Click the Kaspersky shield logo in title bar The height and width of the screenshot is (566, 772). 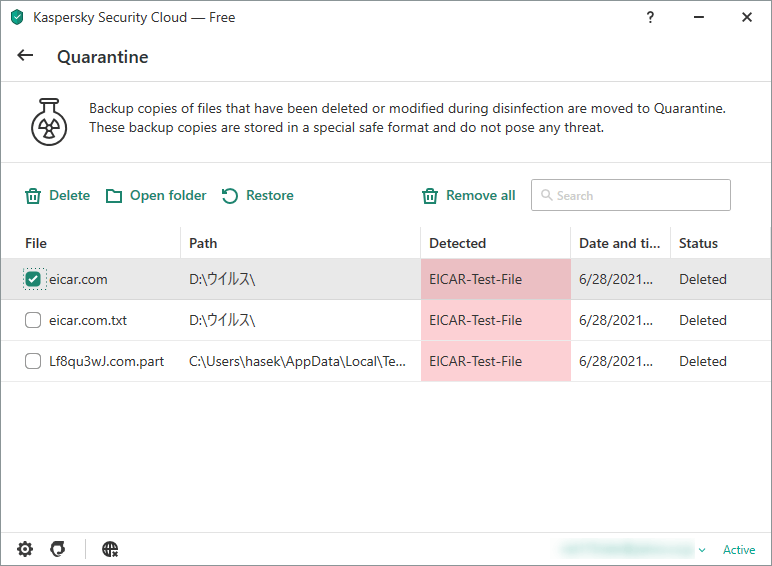[x=17, y=17]
